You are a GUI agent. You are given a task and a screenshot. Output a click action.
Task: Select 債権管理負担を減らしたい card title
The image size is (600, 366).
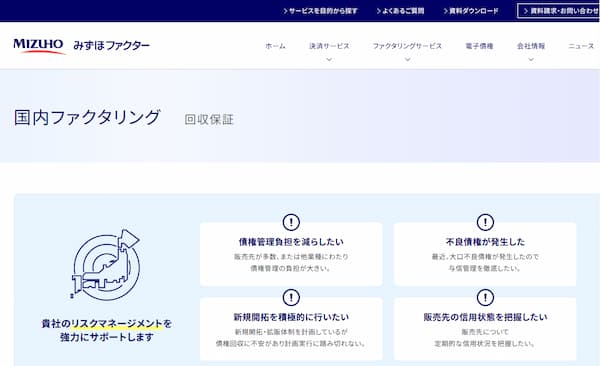click(291, 242)
